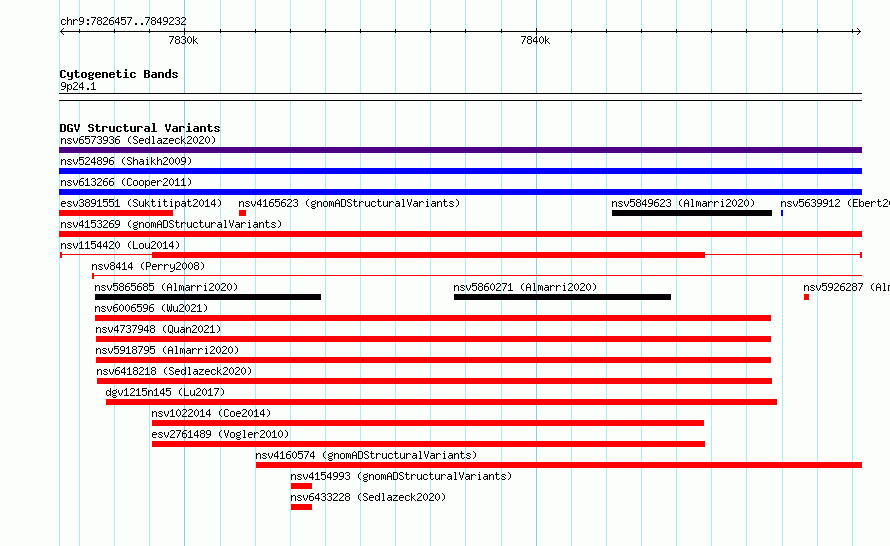Click the chr9:7826457..7849232 position label
Screen dimensions: 890x546
(x=123, y=21)
